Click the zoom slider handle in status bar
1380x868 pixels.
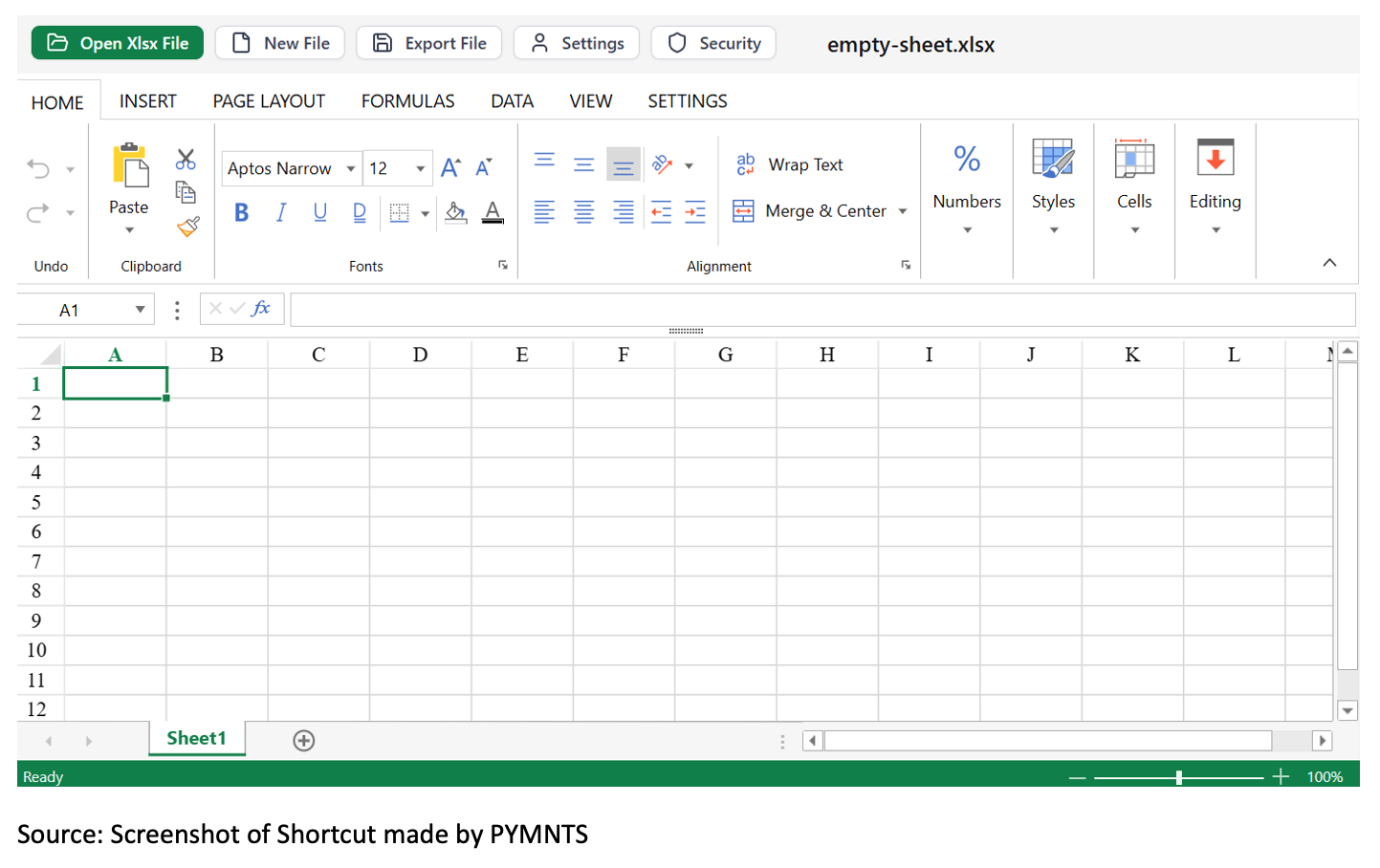(x=1179, y=777)
